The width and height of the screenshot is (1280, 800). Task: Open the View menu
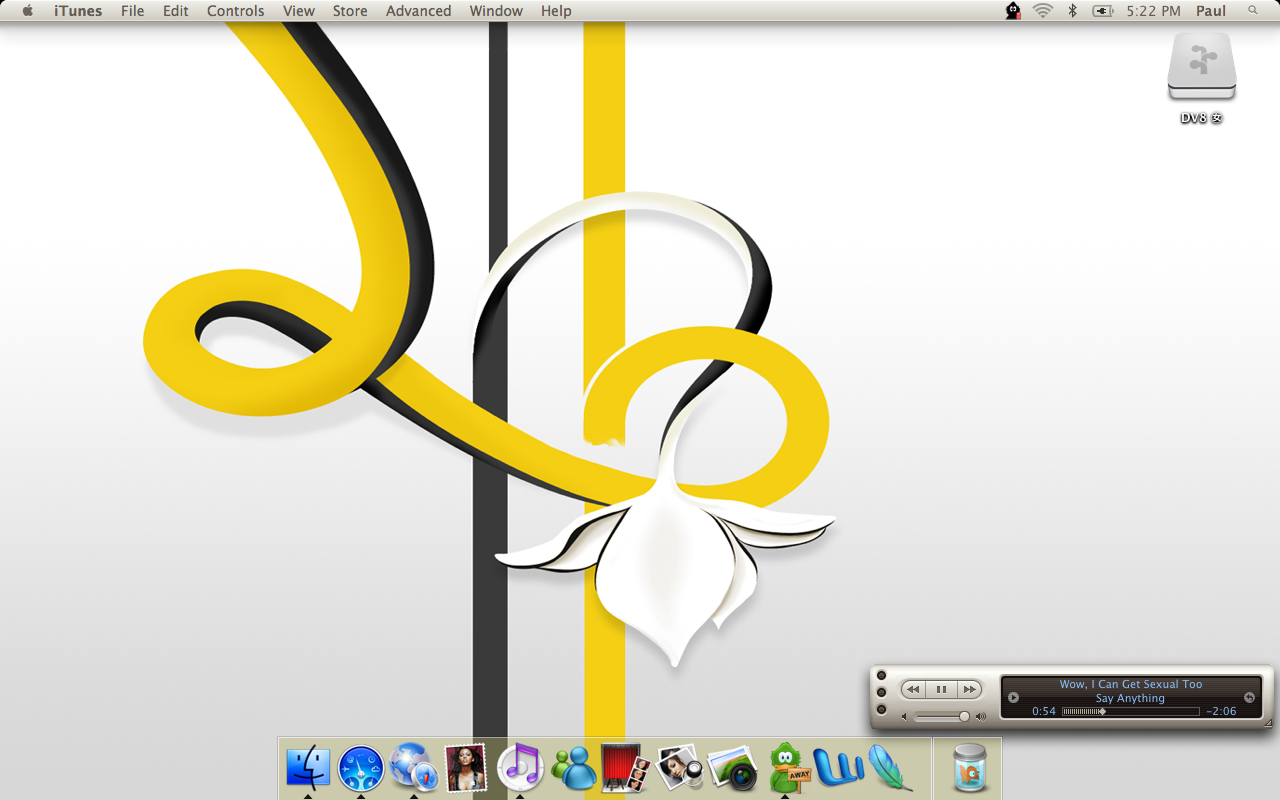coord(299,11)
